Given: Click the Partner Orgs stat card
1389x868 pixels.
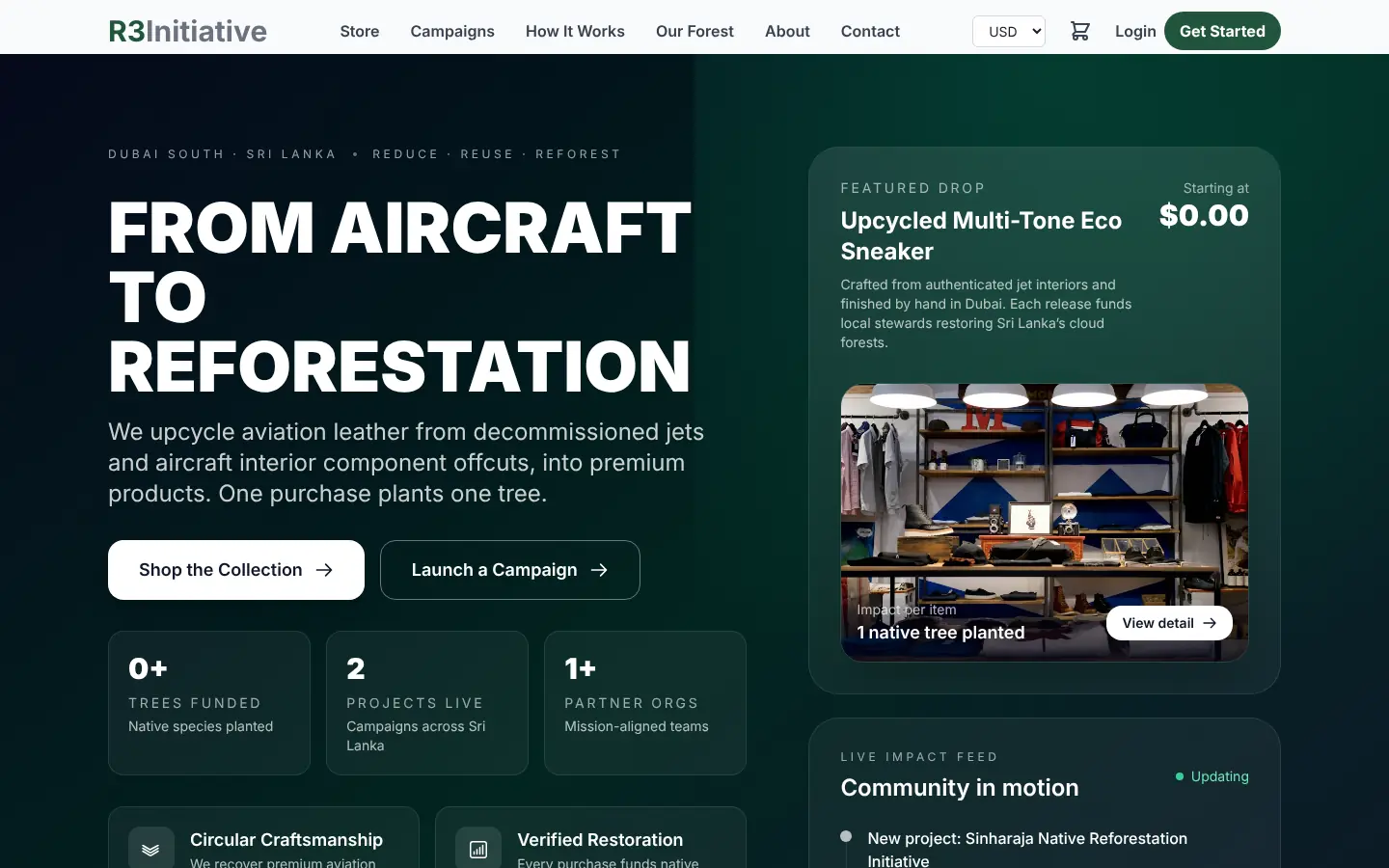Looking at the screenshot, I should pos(645,703).
